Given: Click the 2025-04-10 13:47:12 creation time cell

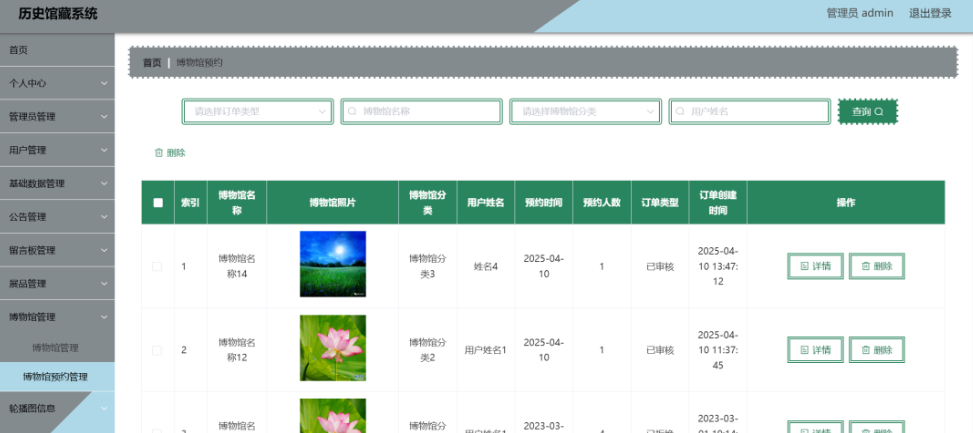Looking at the screenshot, I should 718,266.
